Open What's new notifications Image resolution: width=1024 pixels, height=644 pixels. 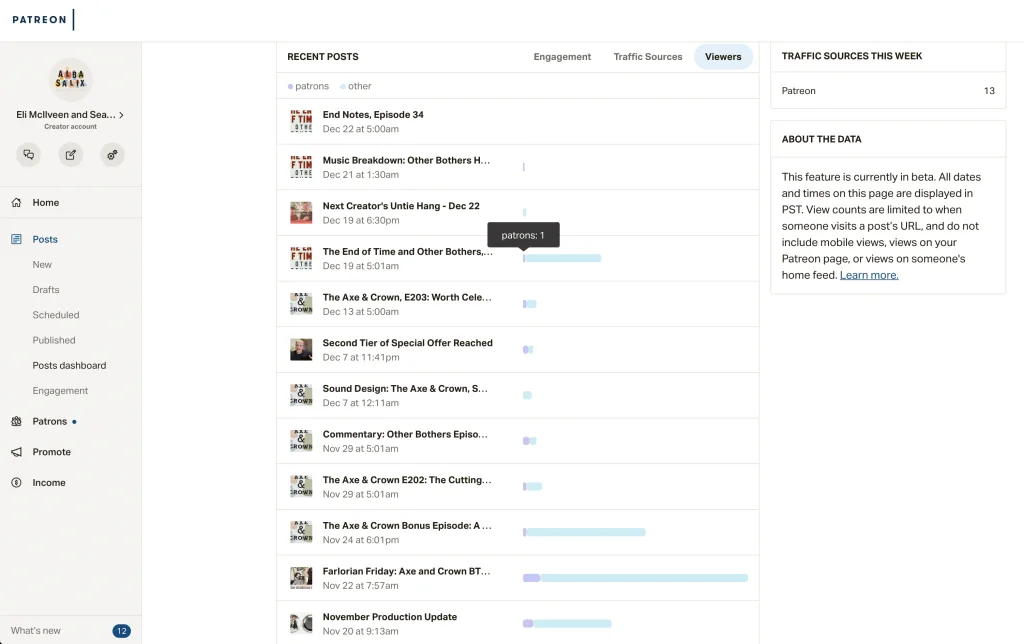(35, 630)
